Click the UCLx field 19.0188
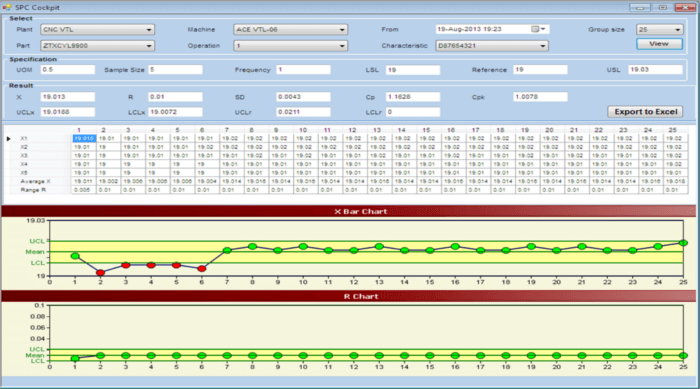 coord(68,112)
